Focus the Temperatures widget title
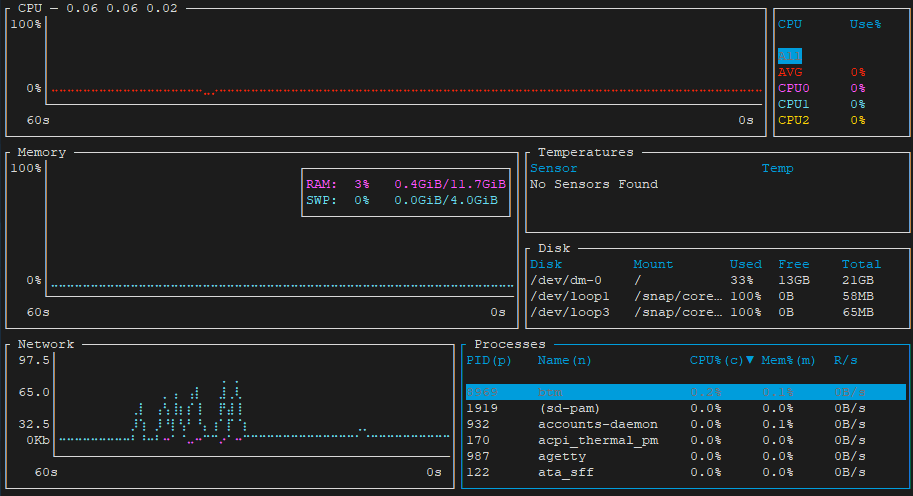Screen dimensions: 913x496 pyautogui.click(x=586, y=152)
